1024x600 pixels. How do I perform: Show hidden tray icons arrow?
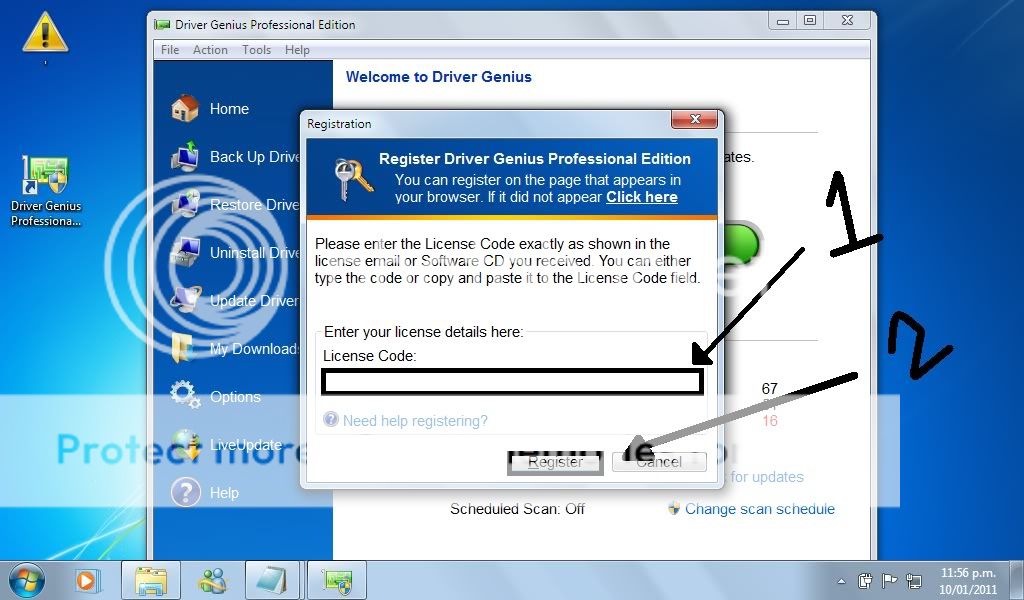tap(842, 581)
